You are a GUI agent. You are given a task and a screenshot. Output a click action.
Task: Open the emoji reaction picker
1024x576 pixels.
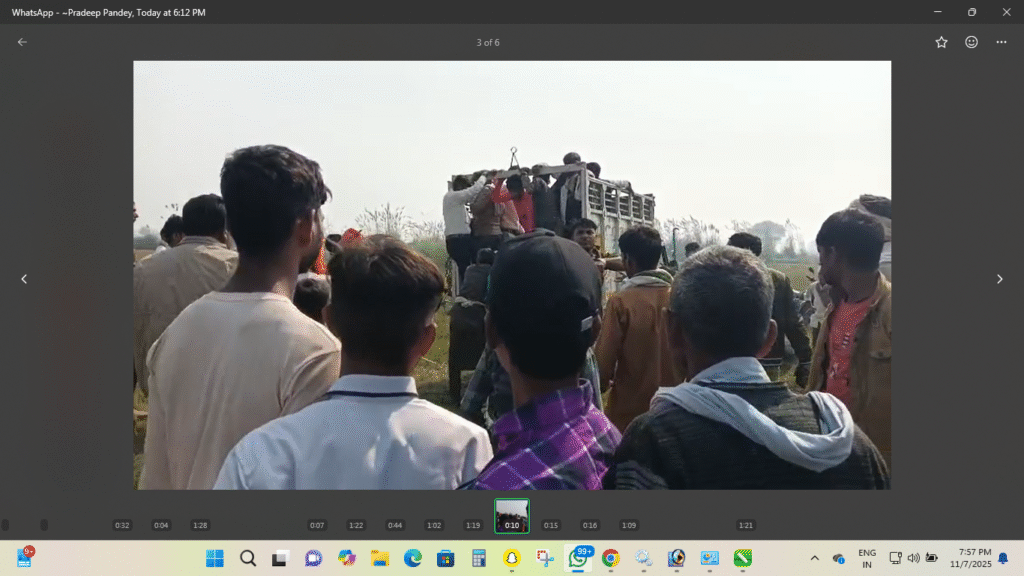[971, 42]
